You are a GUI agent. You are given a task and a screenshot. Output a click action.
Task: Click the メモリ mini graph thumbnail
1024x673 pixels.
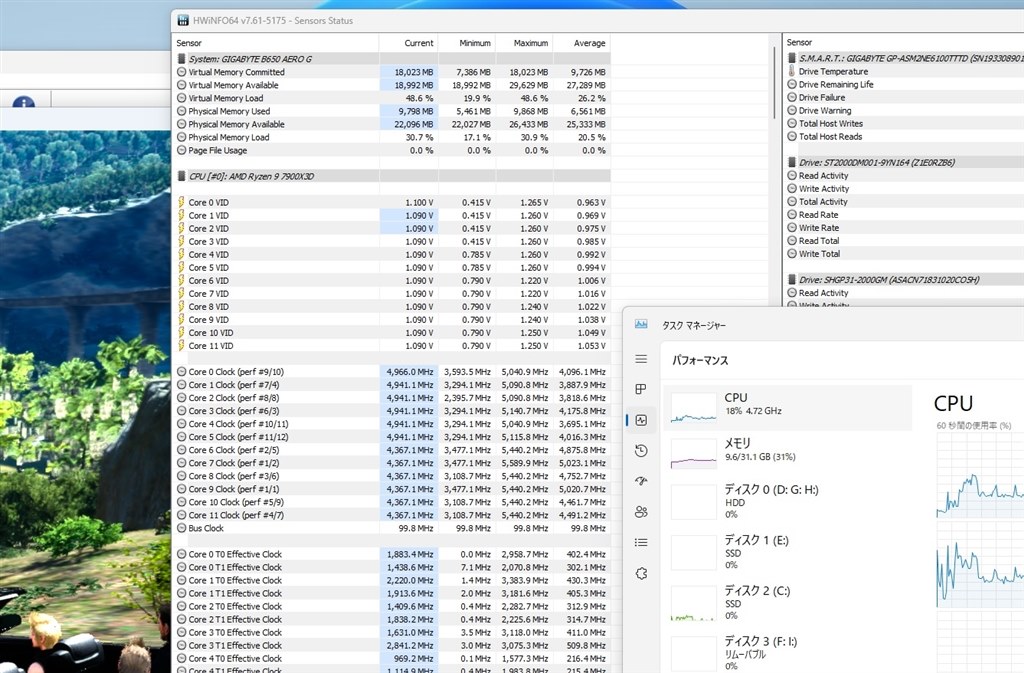tap(694, 454)
